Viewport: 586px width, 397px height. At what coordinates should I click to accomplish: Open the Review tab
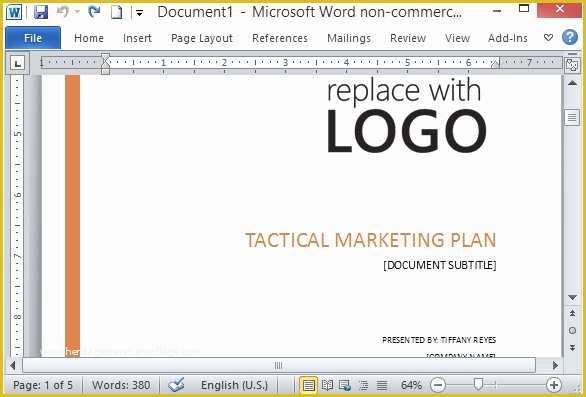pyautogui.click(x=408, y=38)
